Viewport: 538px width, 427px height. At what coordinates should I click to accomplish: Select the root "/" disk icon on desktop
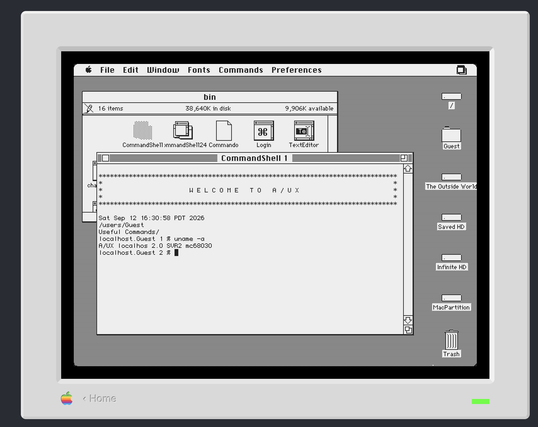coord(451,96)
